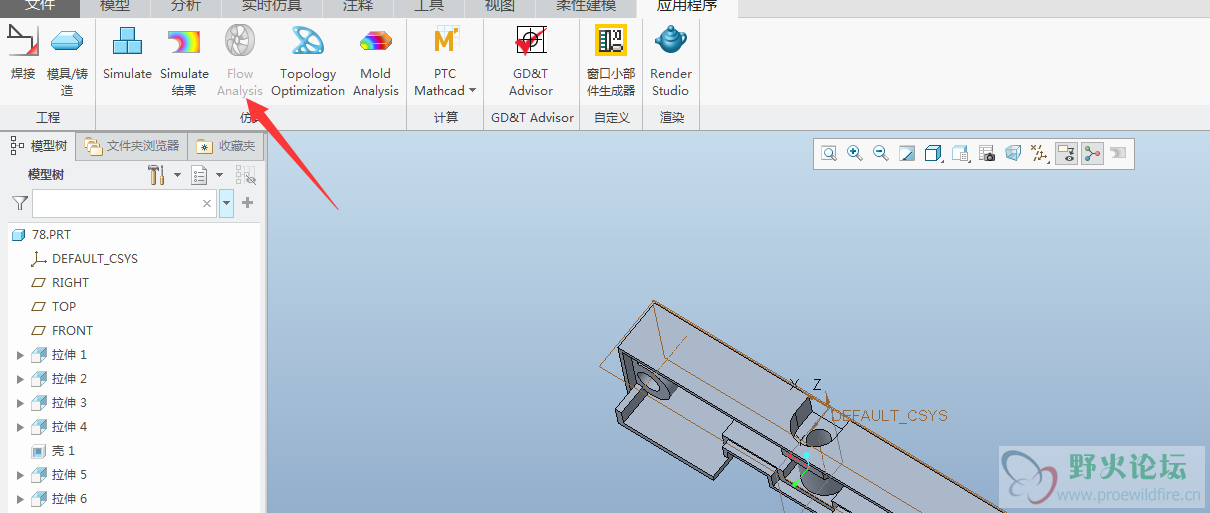Click the zoom in magnifier

coord(855,153)
